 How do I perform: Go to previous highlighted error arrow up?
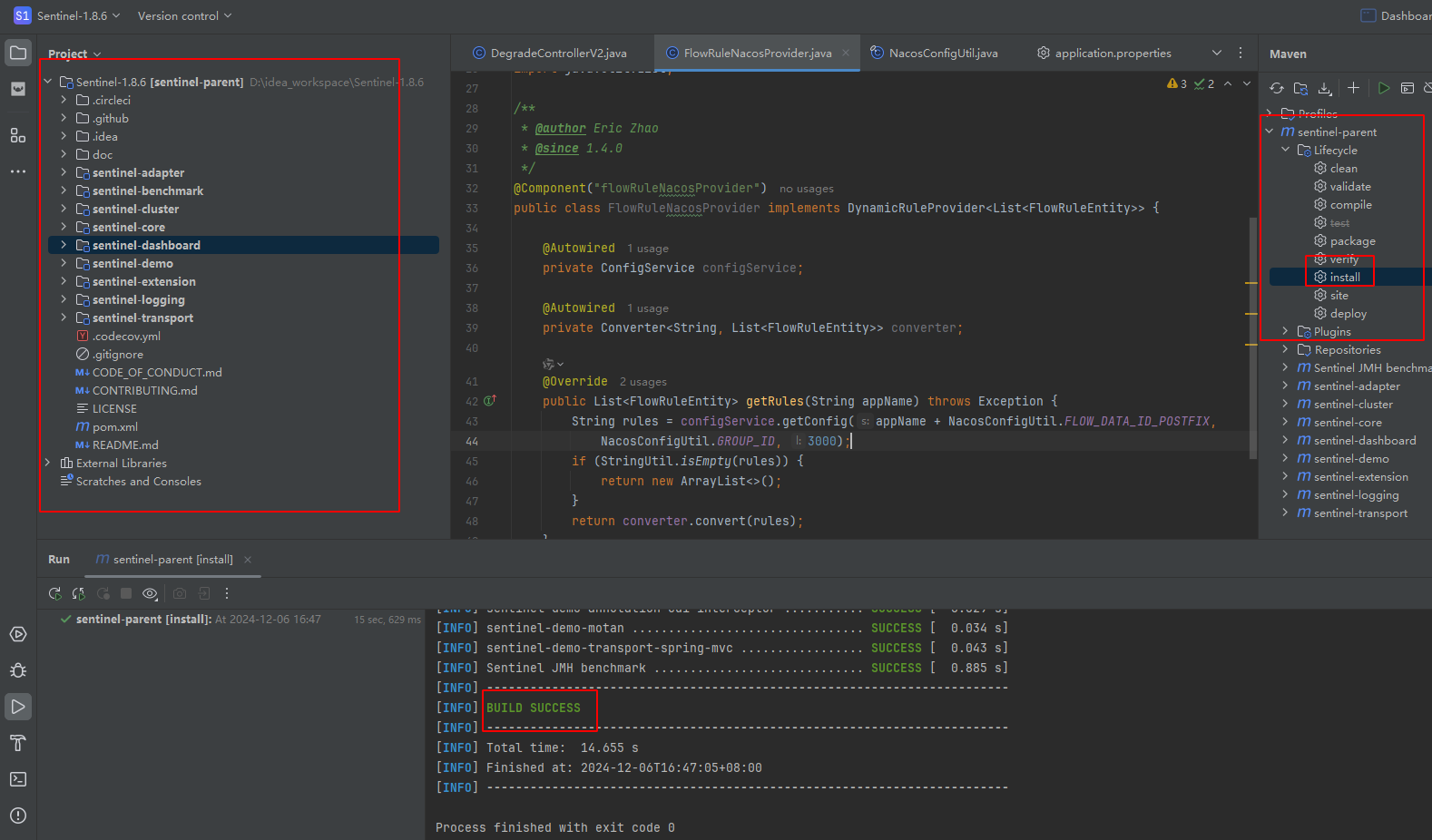click(1228, 83)
